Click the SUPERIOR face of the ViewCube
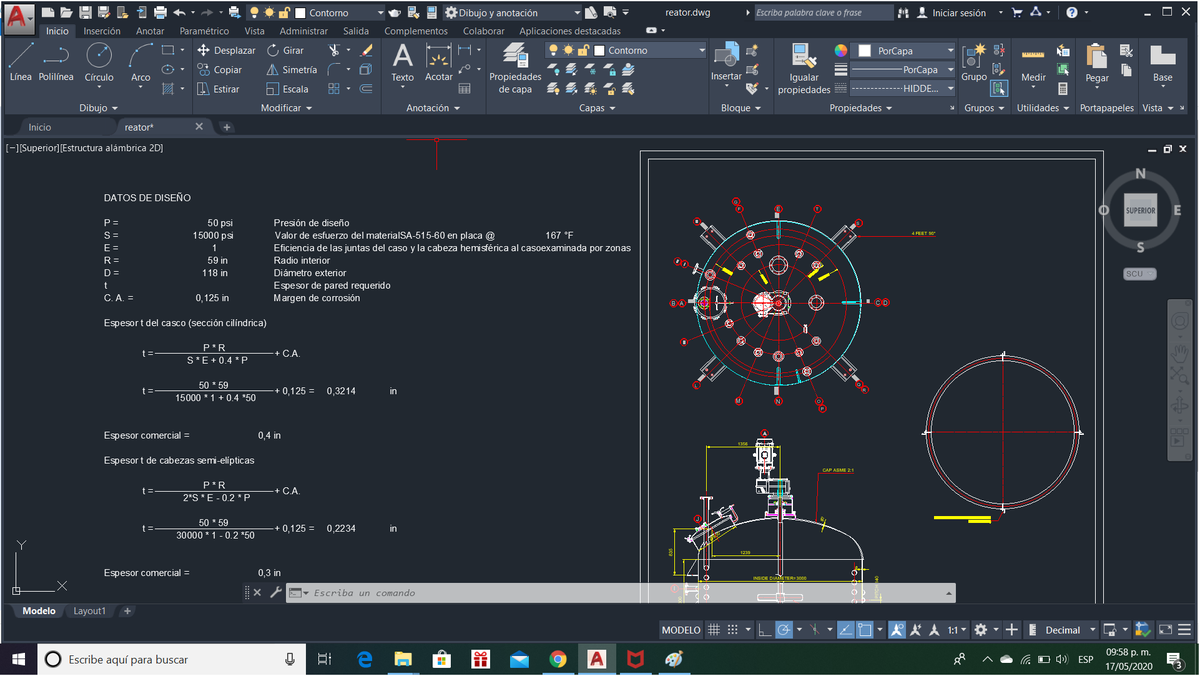Screen dimensions: 1200x676 (x=1140, y=211)
